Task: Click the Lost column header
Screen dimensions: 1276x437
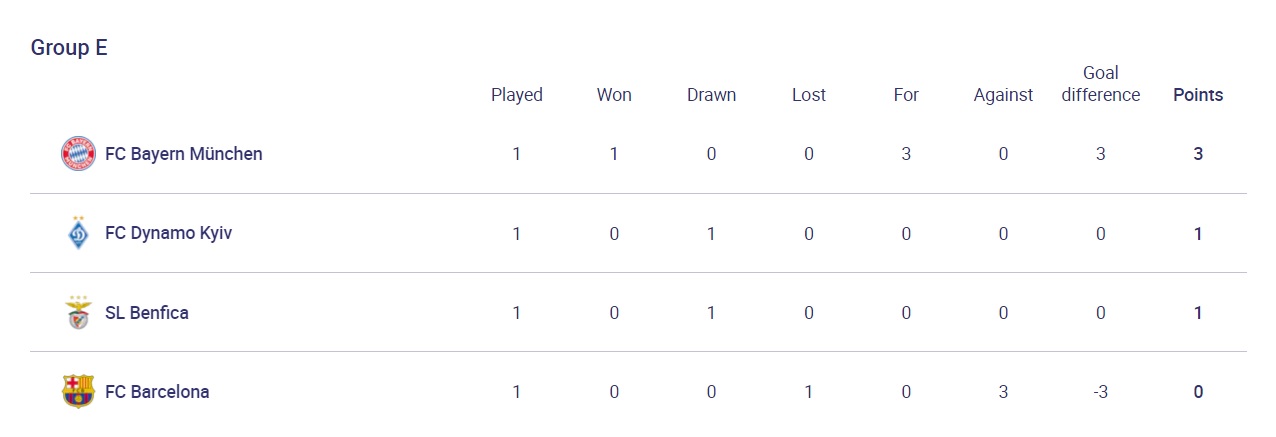Action: click(809, 95)
